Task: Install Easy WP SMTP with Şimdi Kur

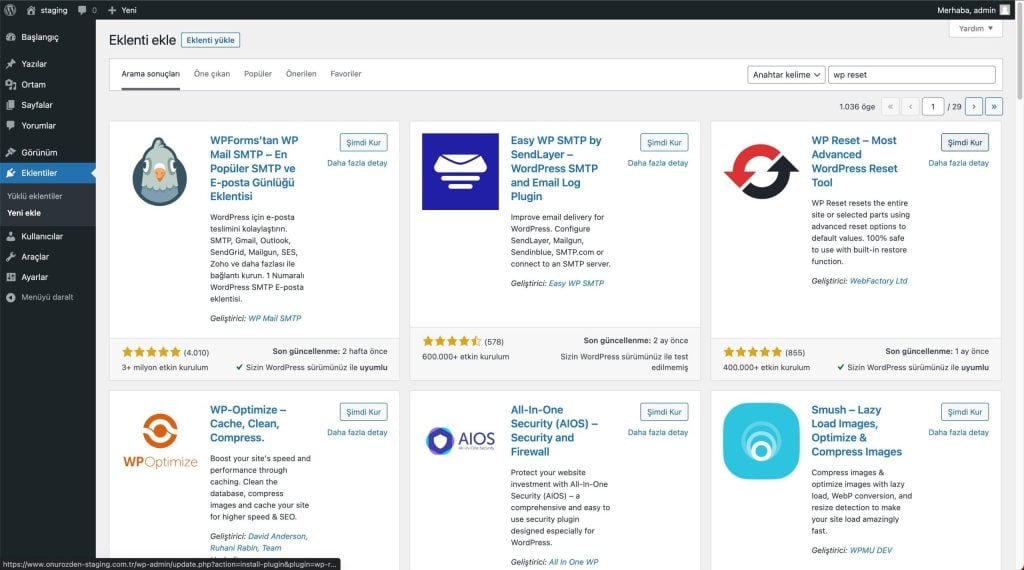Action: [x=664, y=142]
